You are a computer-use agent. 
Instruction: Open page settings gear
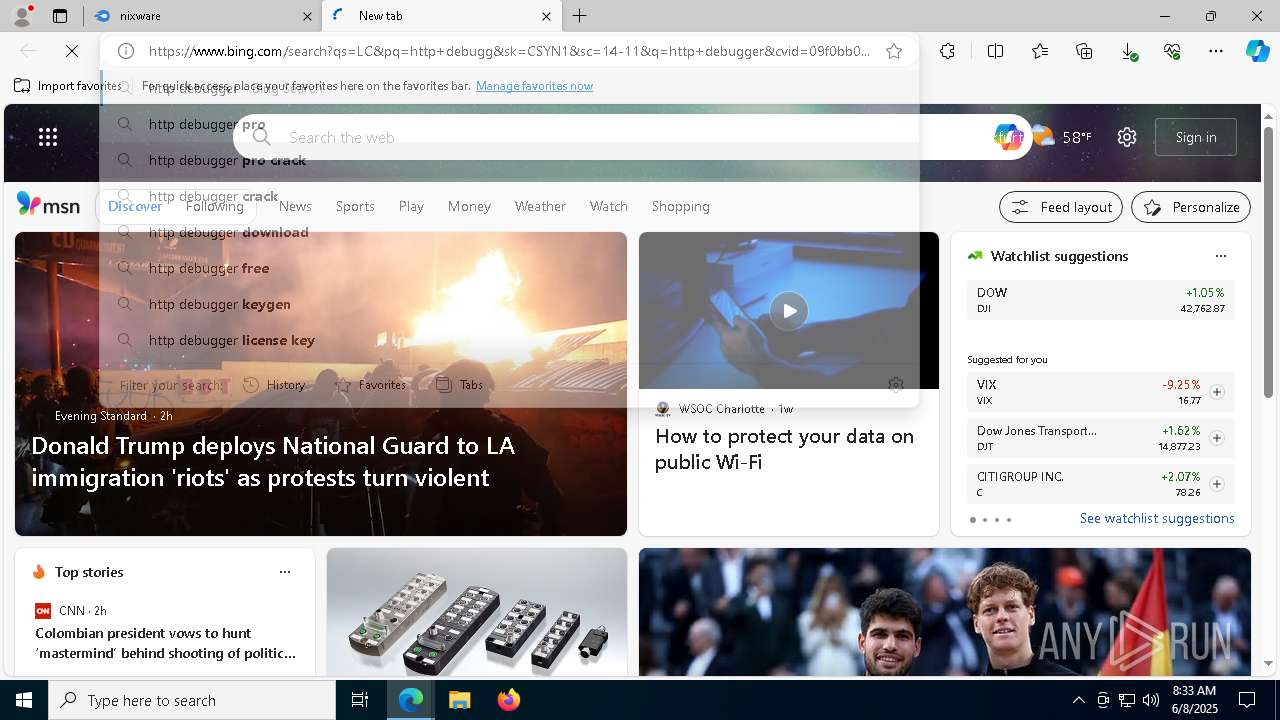coord(1127,137)
